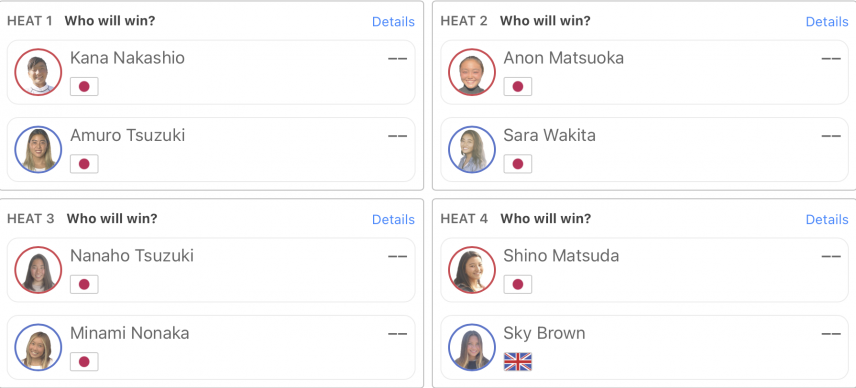Click Sara Wakita's score dashes
856x388 pixels.
[x=831, y=136]
